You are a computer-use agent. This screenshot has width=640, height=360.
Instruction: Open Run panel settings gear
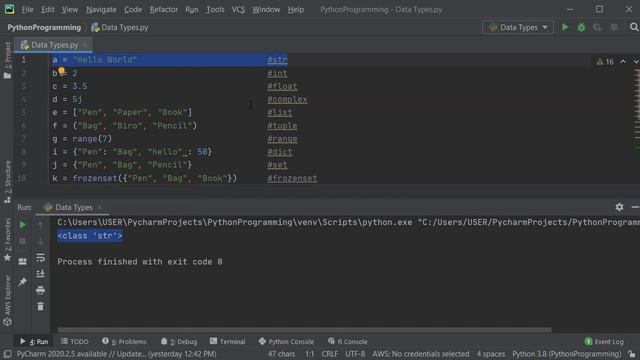point(619,207)
